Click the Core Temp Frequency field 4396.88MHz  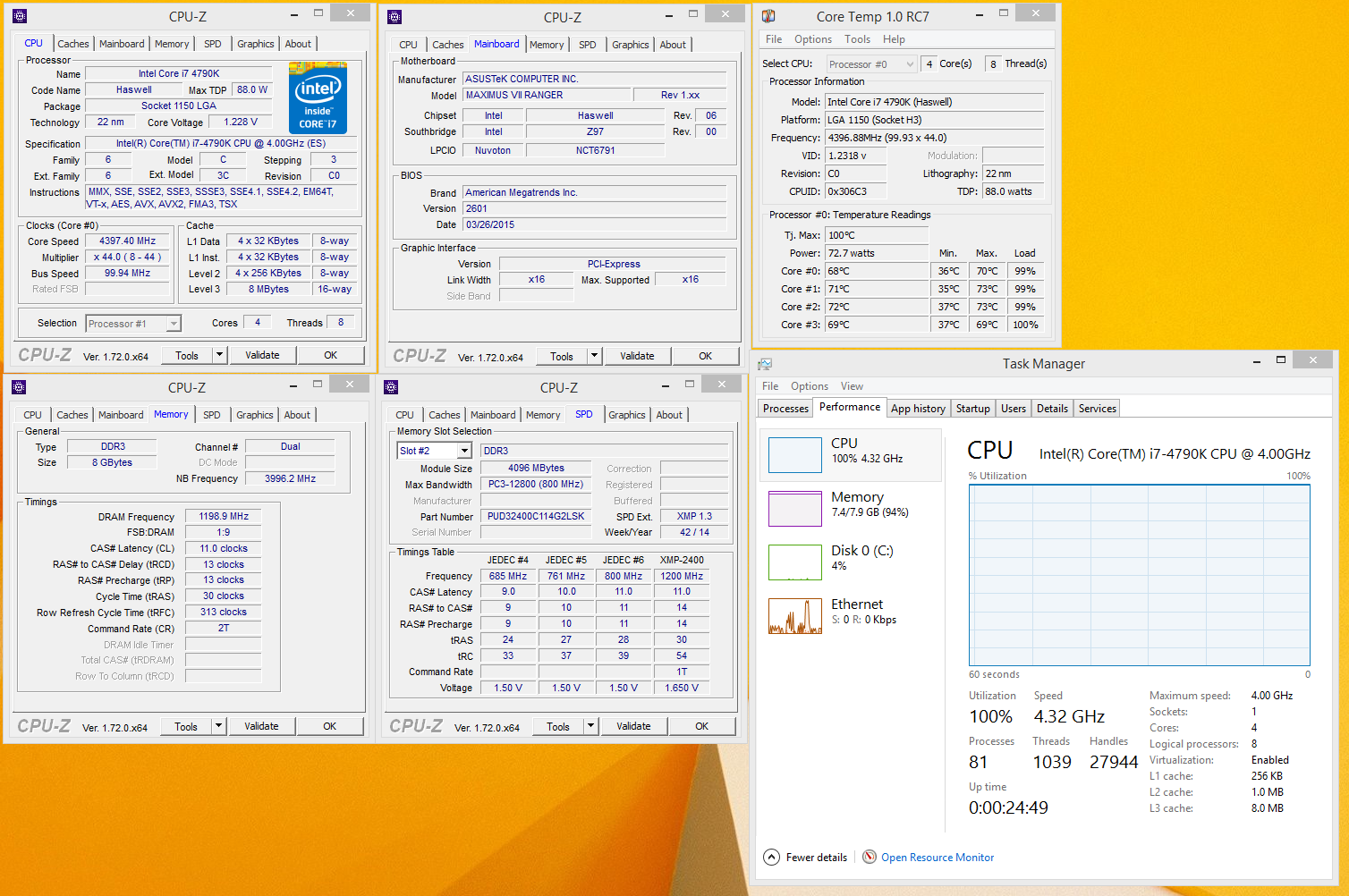coord(934,138)
